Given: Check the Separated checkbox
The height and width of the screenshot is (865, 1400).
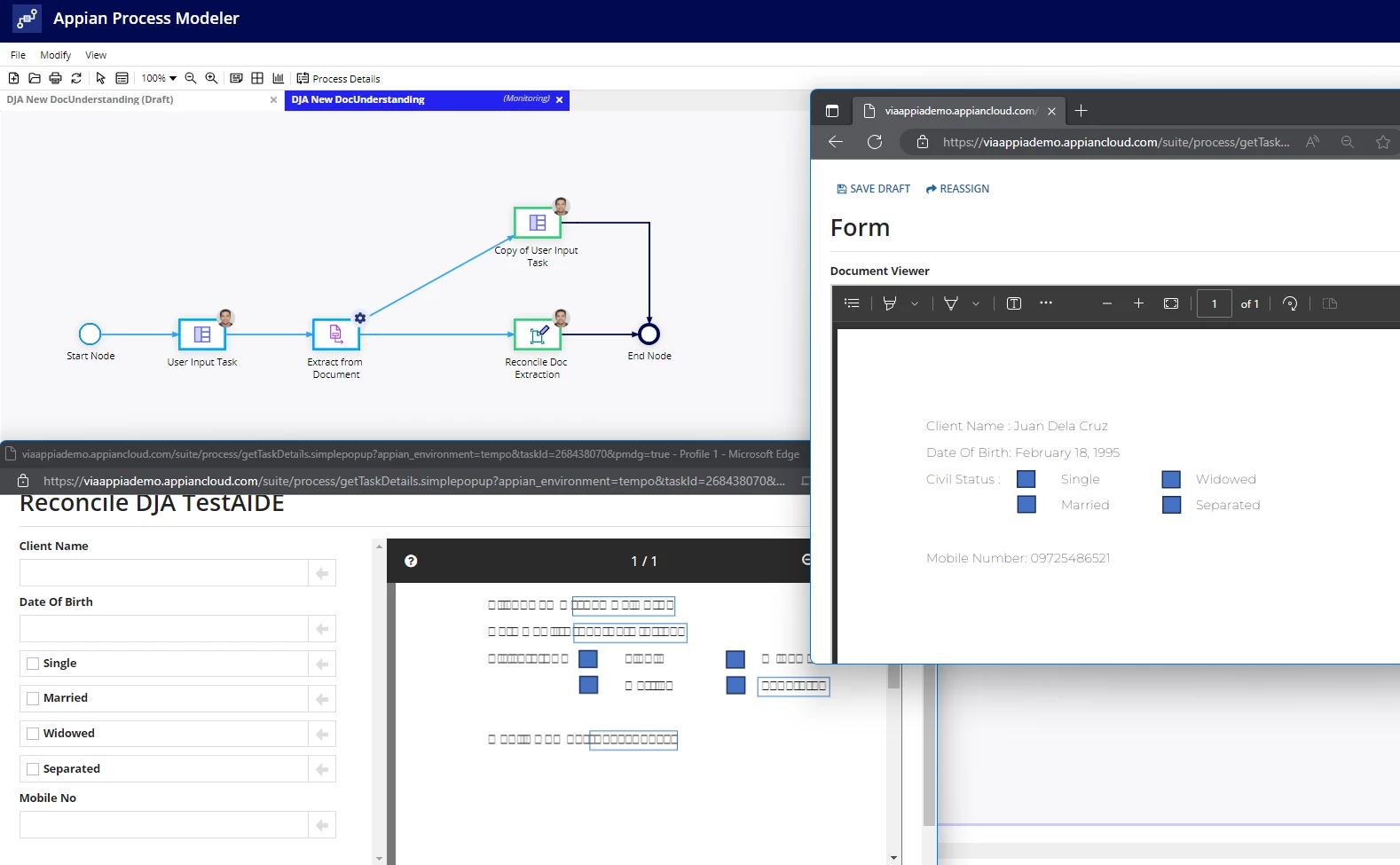Looking at the screenshot, I should point(33,769).
